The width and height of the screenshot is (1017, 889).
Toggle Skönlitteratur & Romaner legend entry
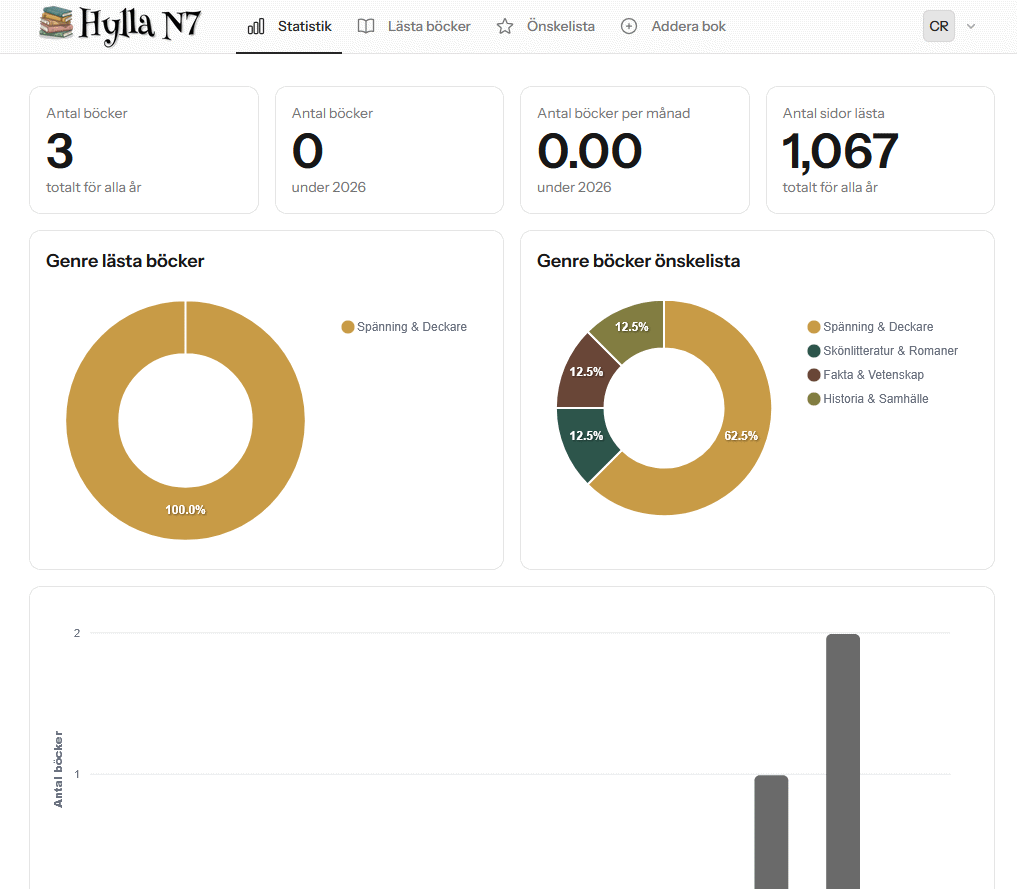tap(890, 351)
